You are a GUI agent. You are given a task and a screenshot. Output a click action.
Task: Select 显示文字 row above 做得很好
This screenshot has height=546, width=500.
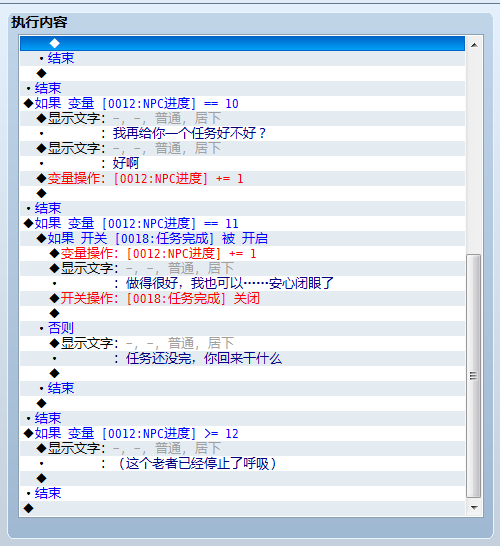tap(242, 268)
